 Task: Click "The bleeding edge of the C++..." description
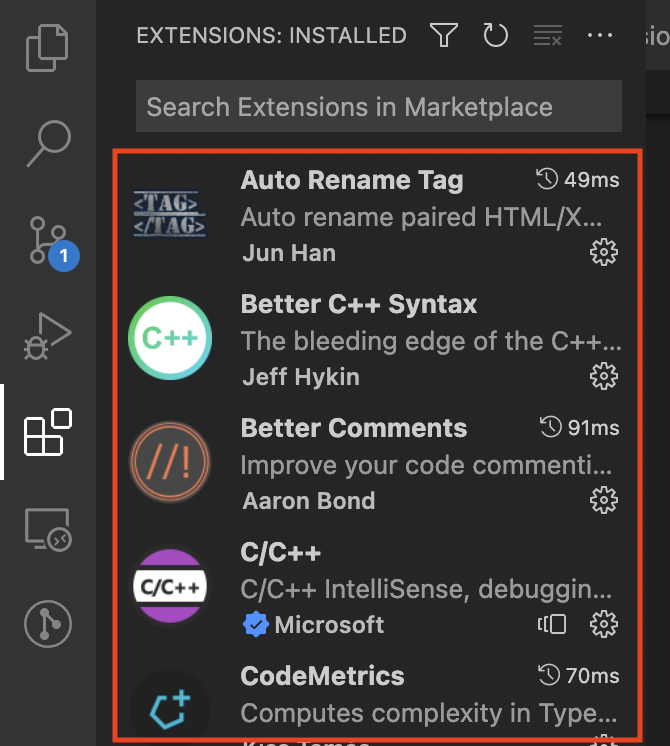[x=431, y=341]
